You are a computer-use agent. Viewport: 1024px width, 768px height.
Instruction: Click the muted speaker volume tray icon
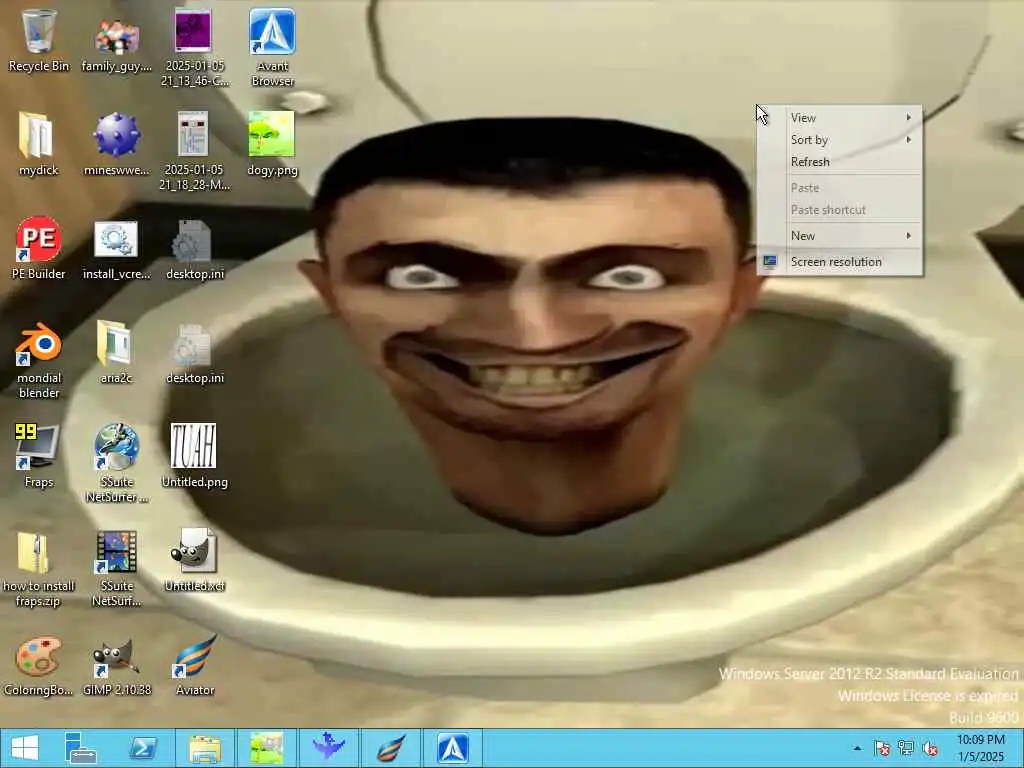(930, 748)
